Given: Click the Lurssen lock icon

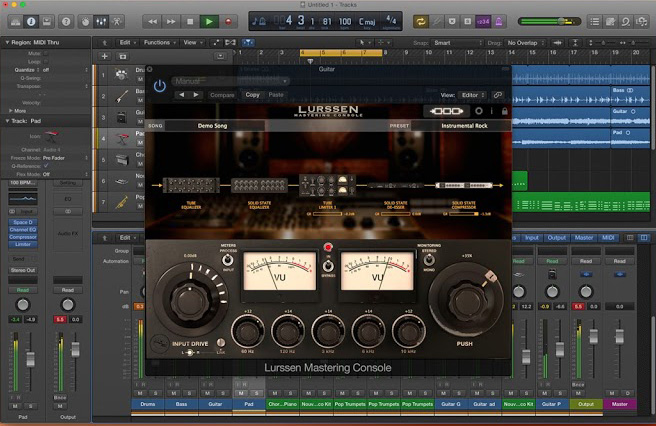Looking at the screenshot, I should [505, 111].
